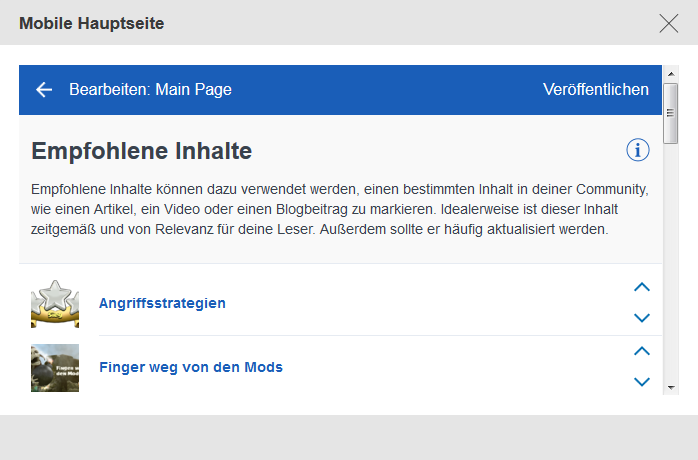Move Angriffsstrategien up with its up chevron
The height and width of the screenshot is (460, 698).
[x=642, y=287]
